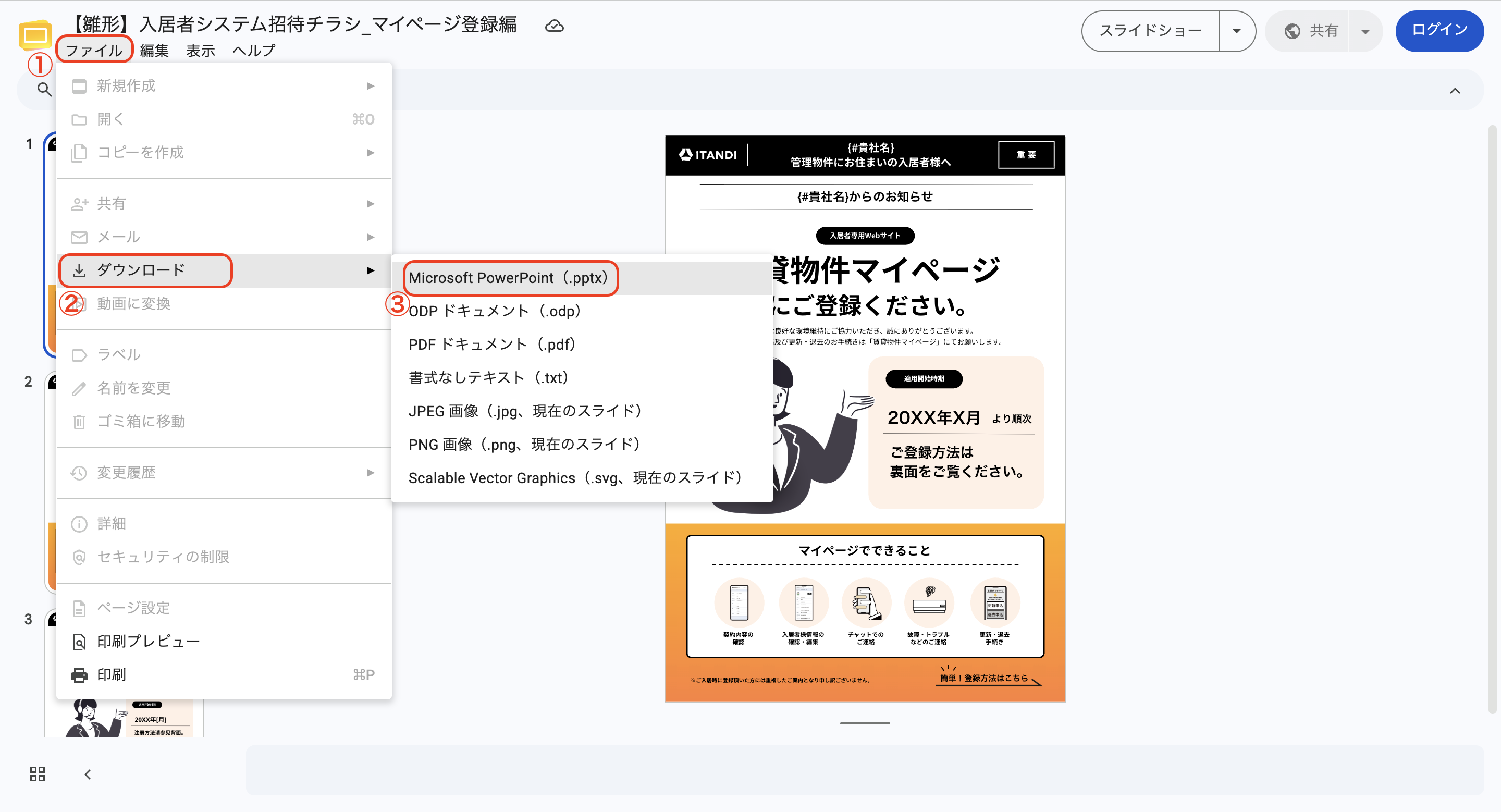Screen dimensions: 1501x812
Task: Click the 新規作成 slide icon
Action: pos(79,86)
